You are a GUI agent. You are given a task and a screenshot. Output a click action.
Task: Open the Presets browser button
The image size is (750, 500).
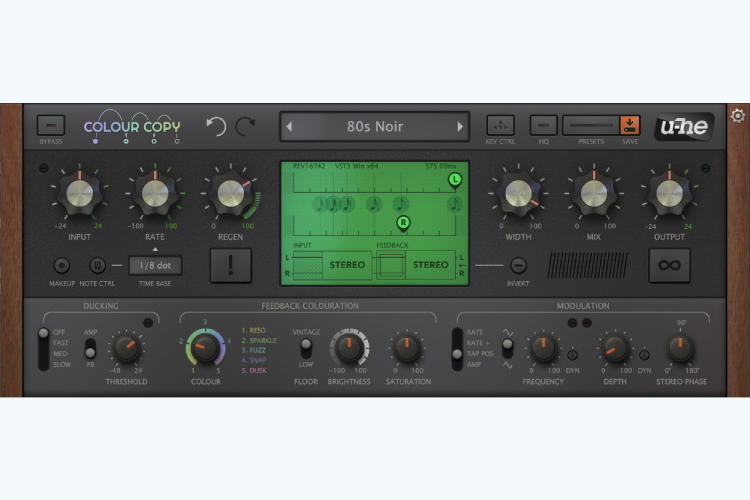(x=591, y=125)
